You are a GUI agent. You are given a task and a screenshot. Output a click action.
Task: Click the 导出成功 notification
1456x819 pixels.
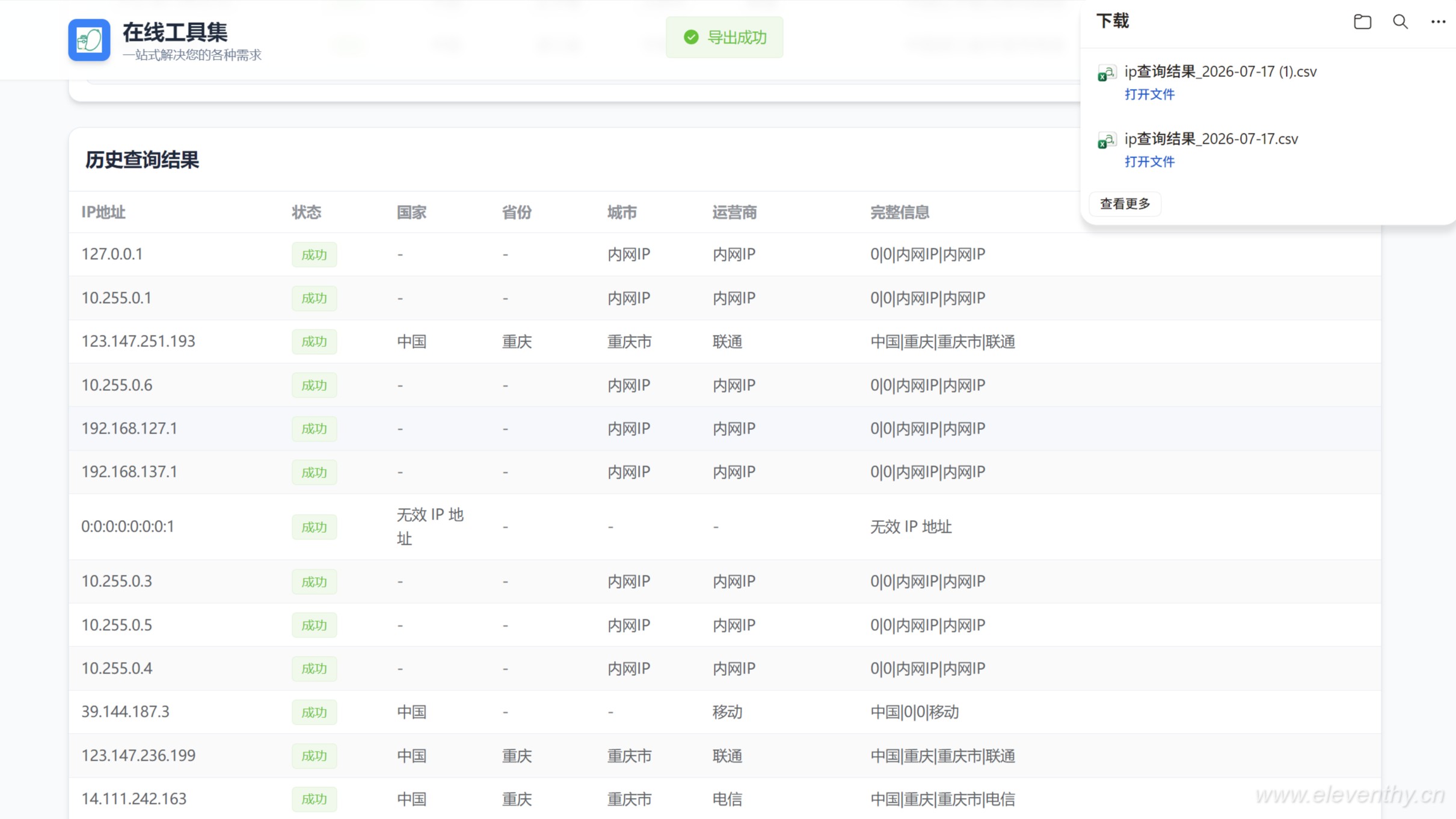[x=724, y=37]
